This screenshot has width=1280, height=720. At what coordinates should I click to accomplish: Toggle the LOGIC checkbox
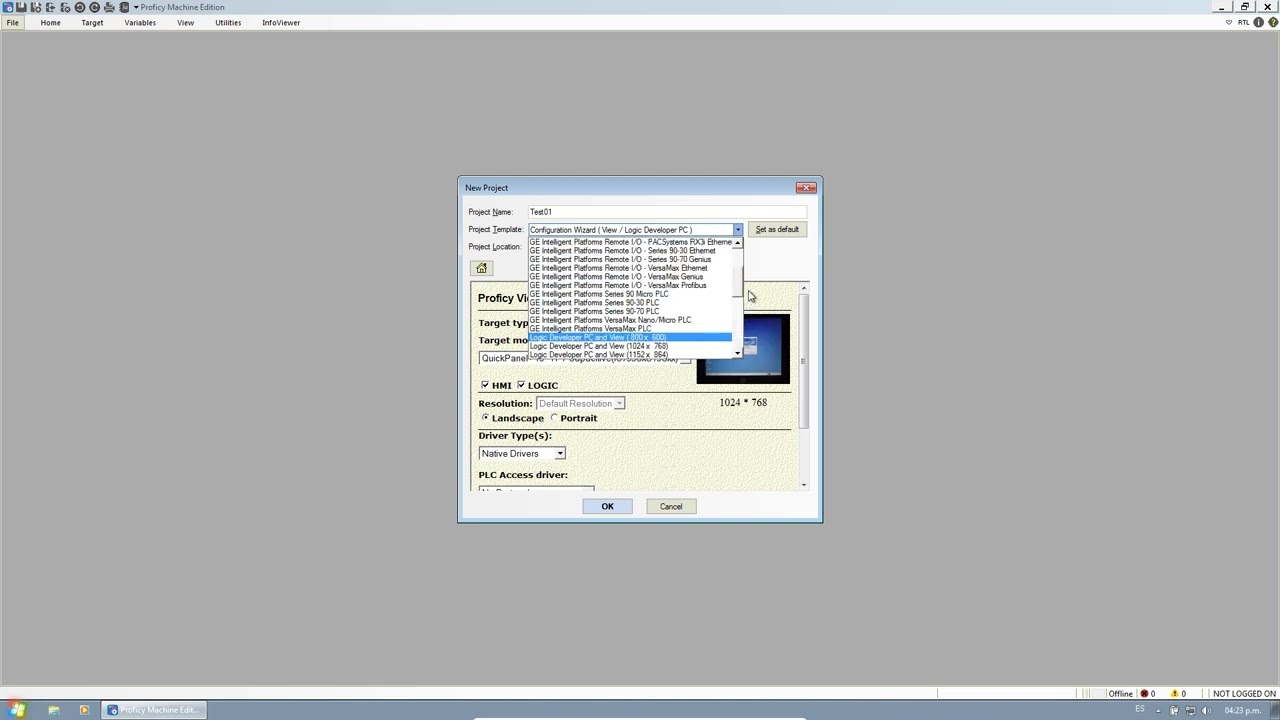tap(521, 385)
